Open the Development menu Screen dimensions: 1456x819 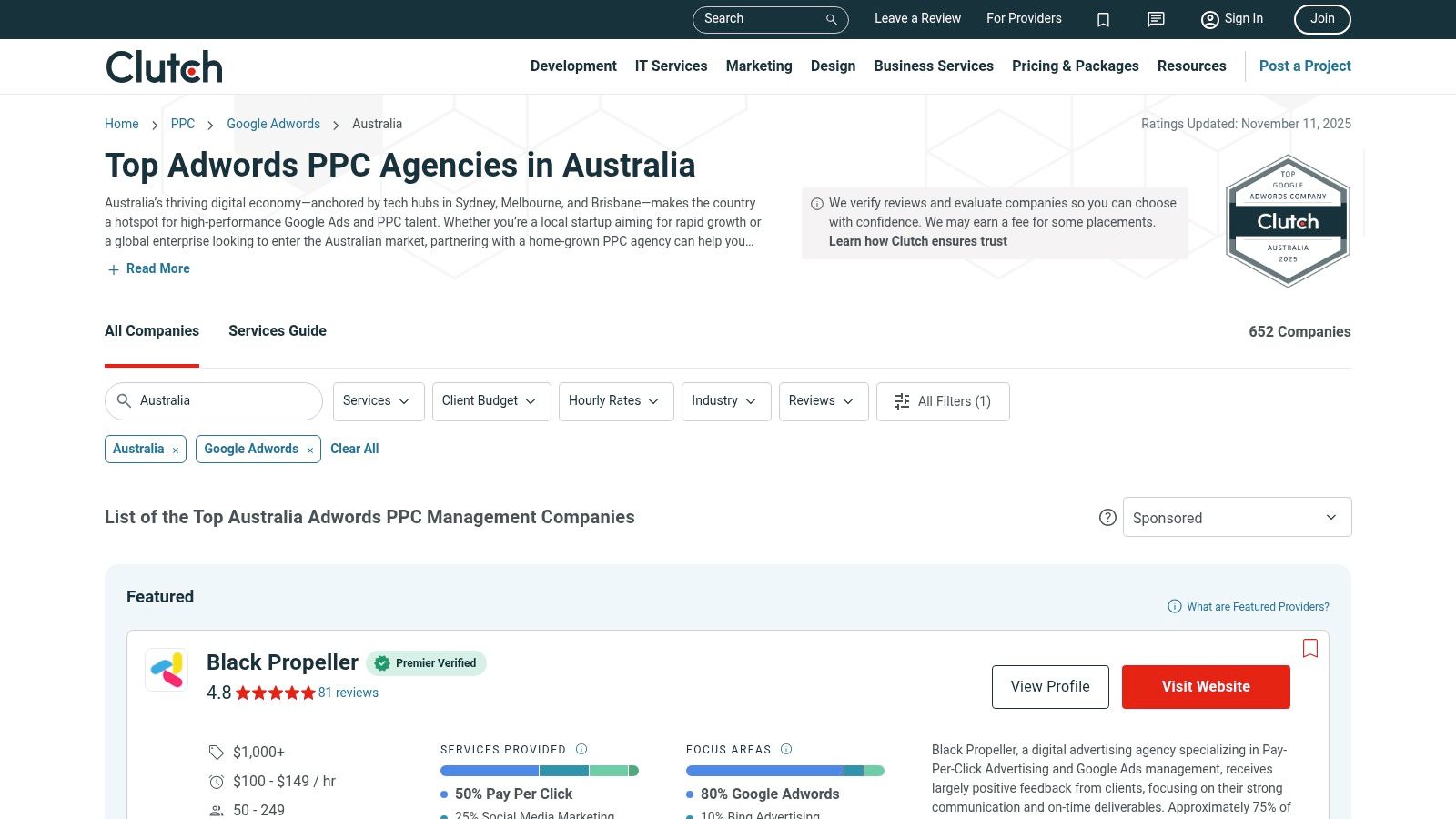[x=573, y=66]
